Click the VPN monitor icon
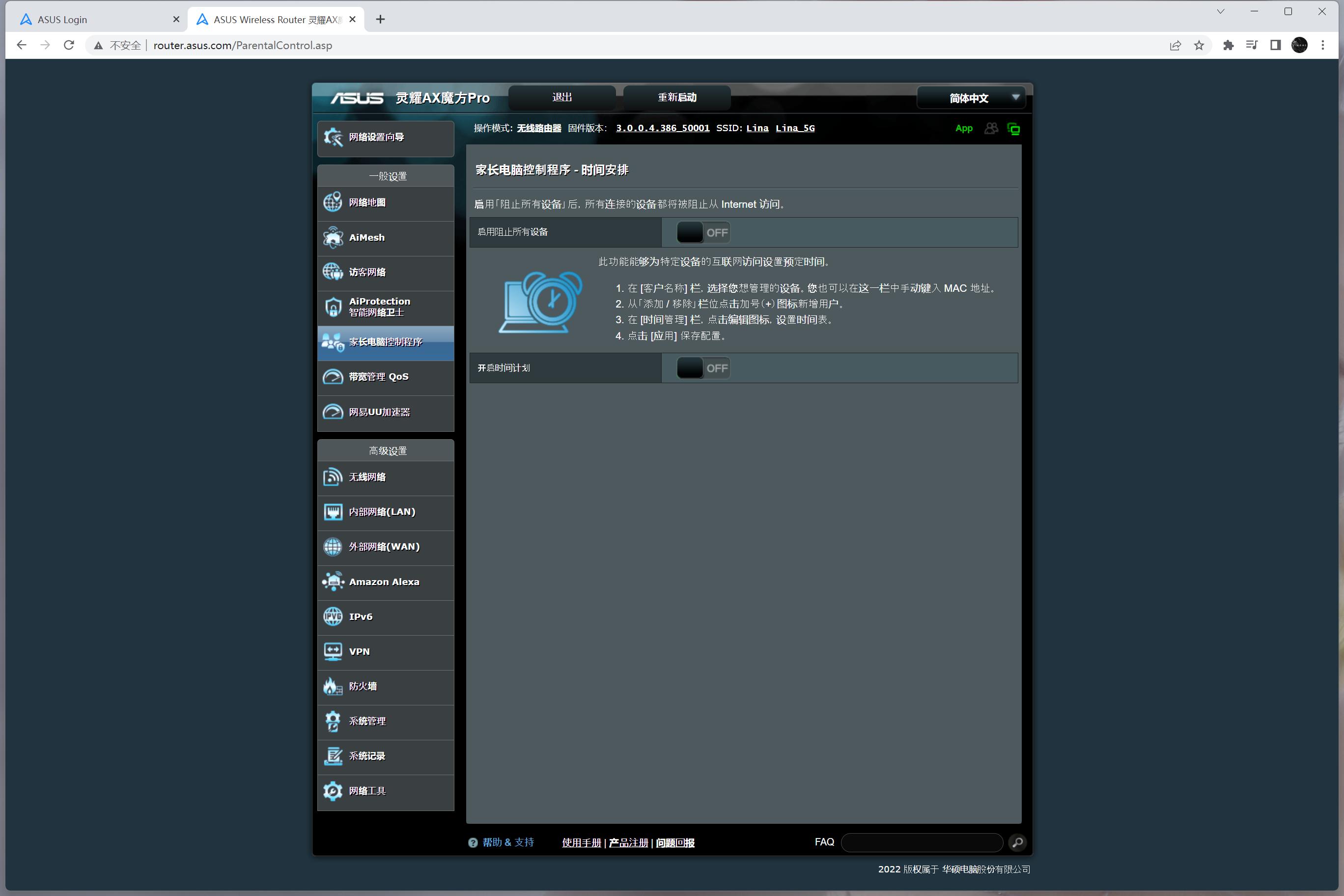Viewport: 1344px width, 896px height. click(x=333, y=651)
